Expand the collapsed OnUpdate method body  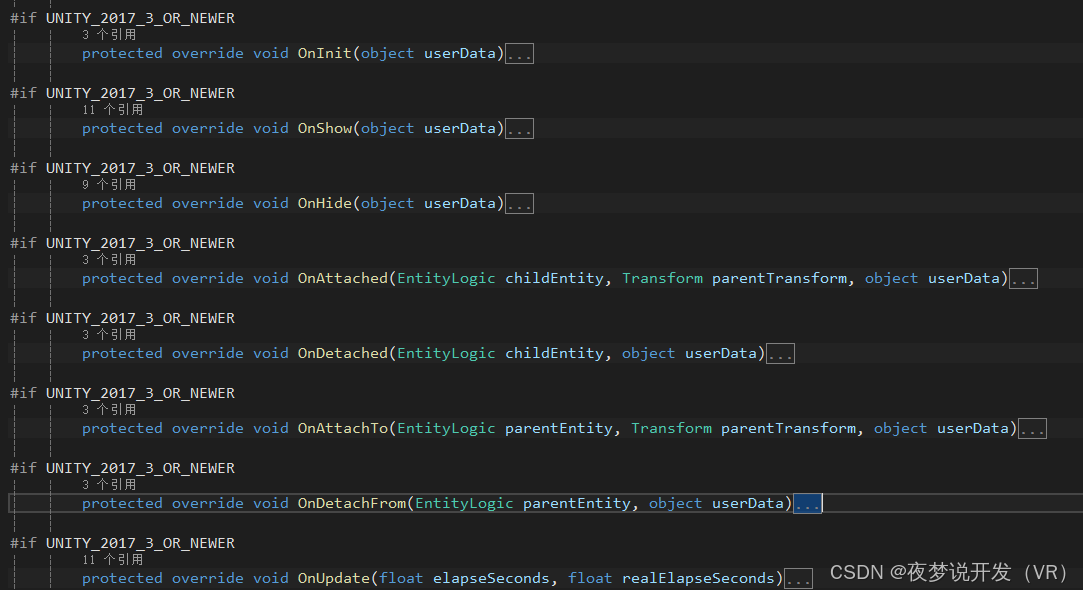click(798, 579)
